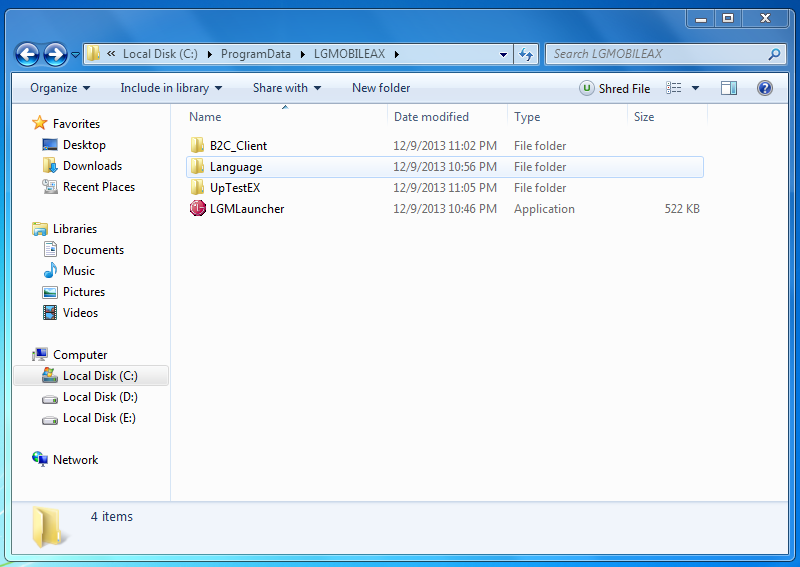Click the LGMLauncher application icon
This screenshot has height=567, width=800.
(197, 209)
